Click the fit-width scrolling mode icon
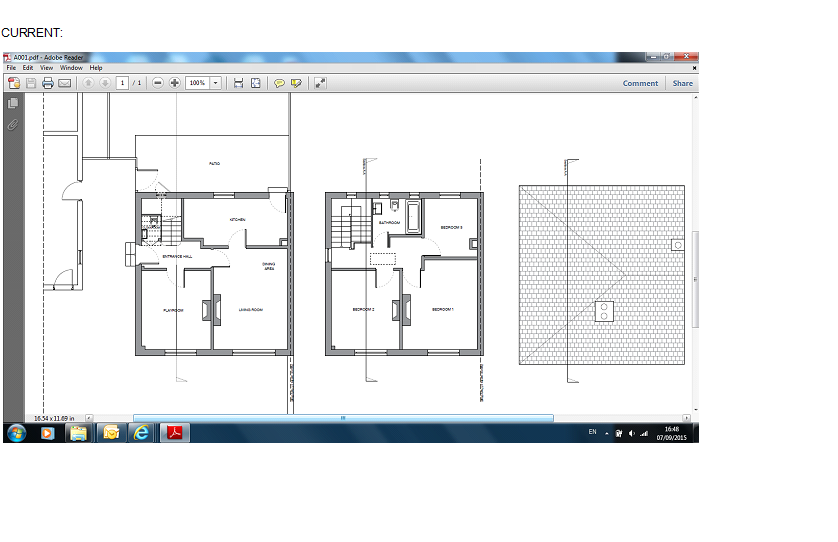This screenshot has width=838, height=542. pyautogui.click(x=238, y=83)
